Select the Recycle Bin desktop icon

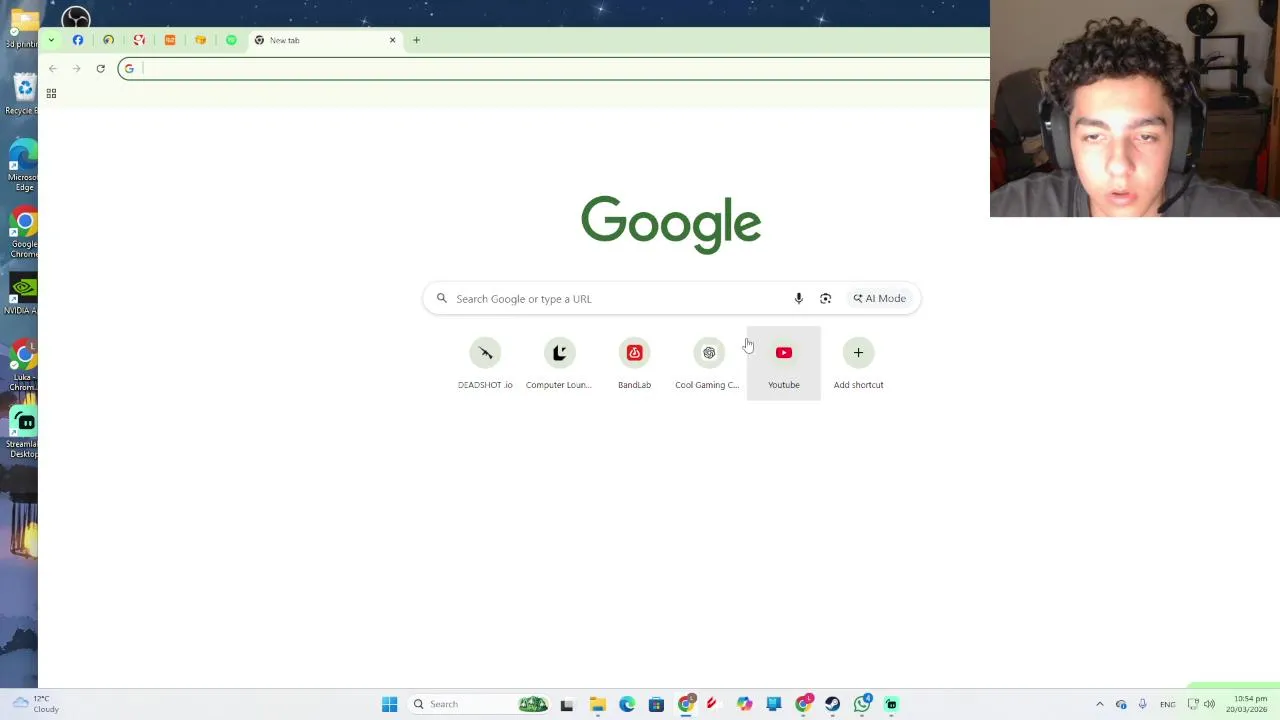pyautogui.click(x=23, y=95)
